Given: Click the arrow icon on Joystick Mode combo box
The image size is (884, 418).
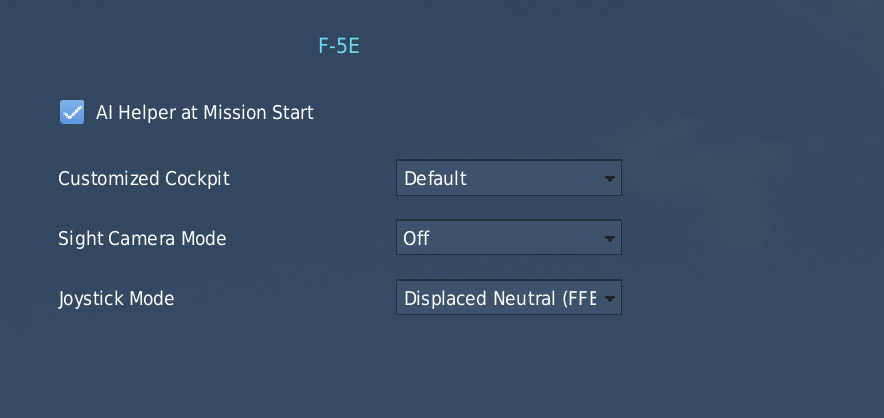Looking at the screenshot, I should pos(609,298).
